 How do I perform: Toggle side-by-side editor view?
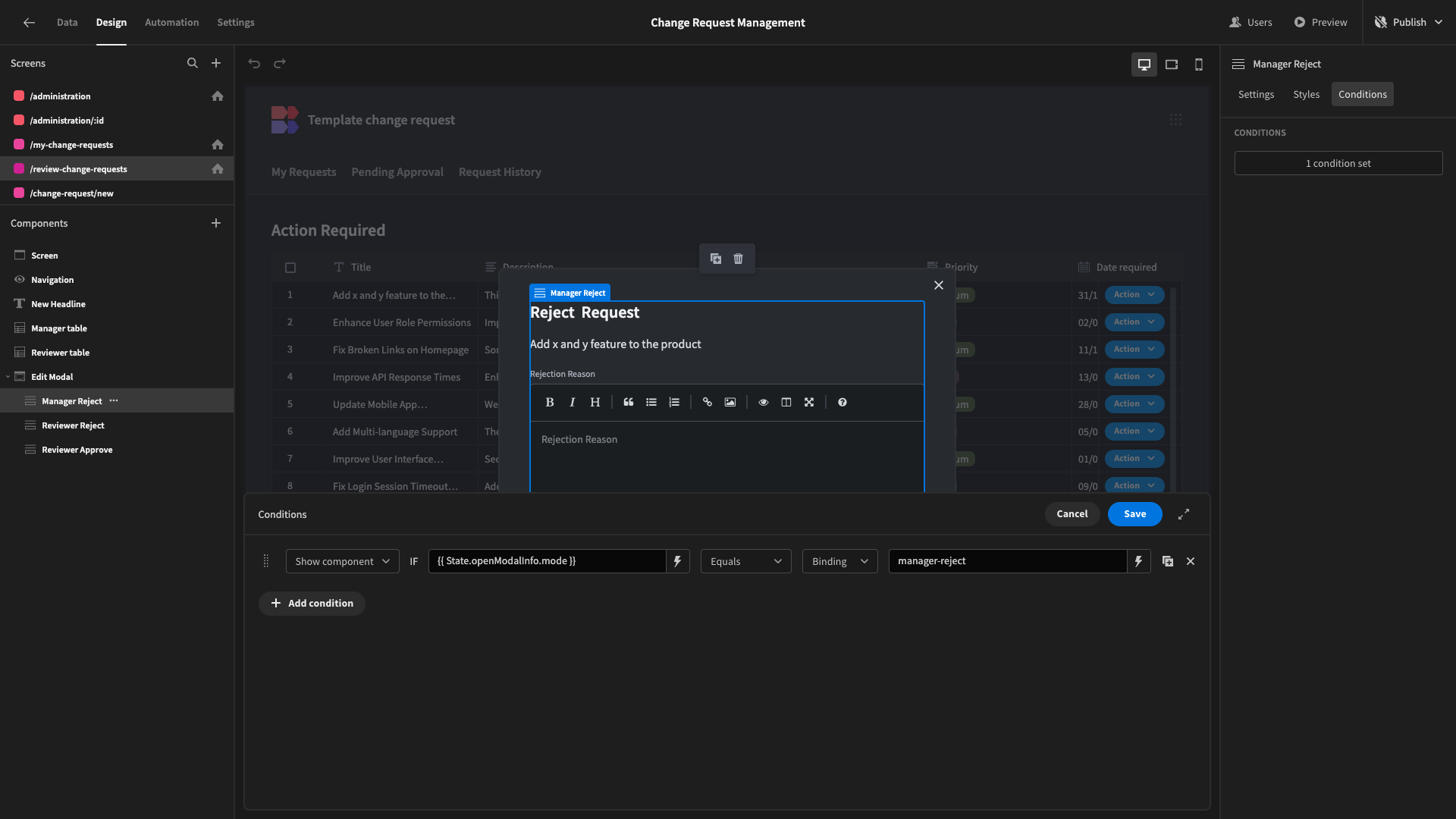pyautogui.click(x=786, y=403)
